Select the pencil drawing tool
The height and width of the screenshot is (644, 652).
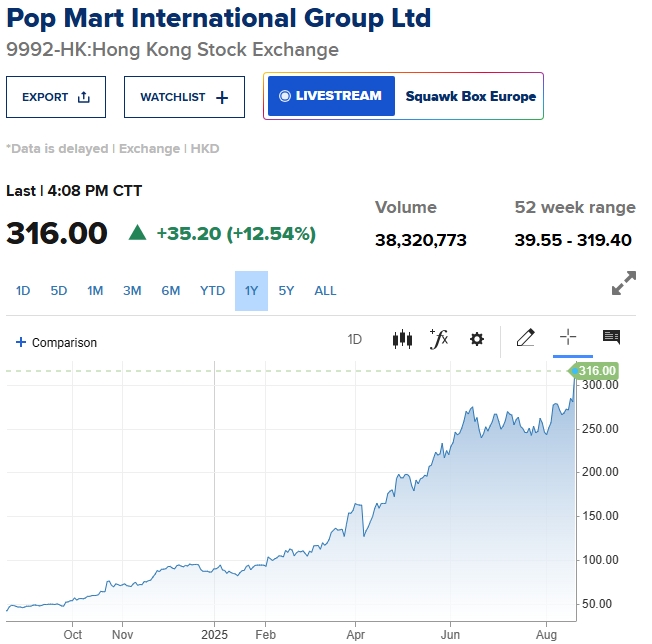(525, 339)
